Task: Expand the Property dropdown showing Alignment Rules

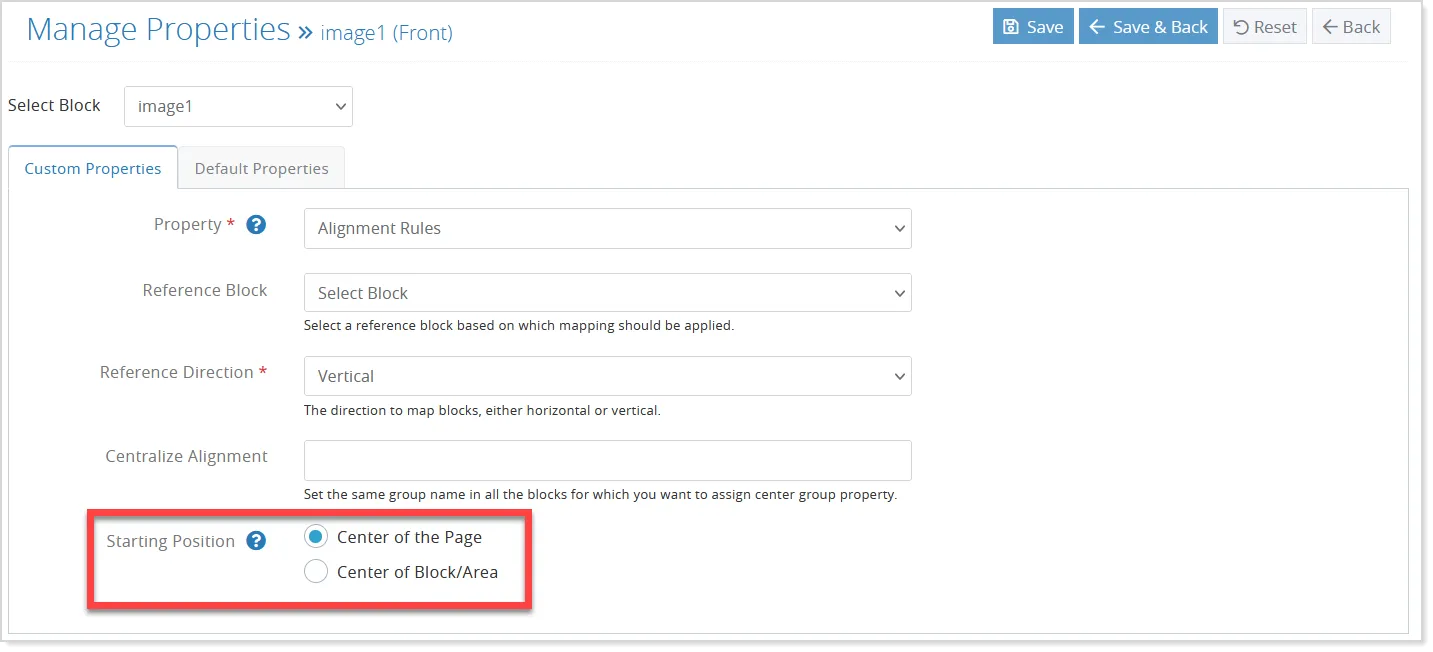Action: [608, 228]
